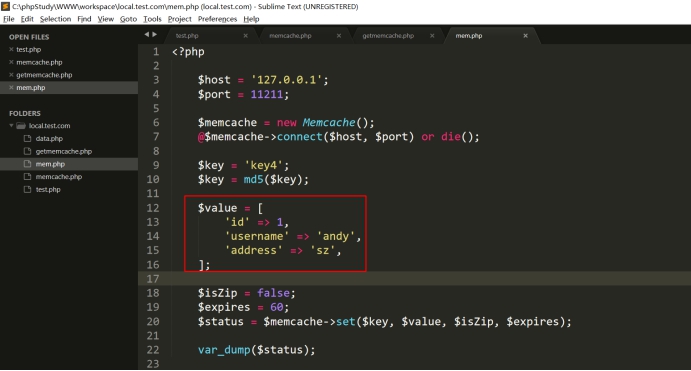Click the getmemcache.php file icon in folders
The image size is (691, 371).
(x=27, y=151)
